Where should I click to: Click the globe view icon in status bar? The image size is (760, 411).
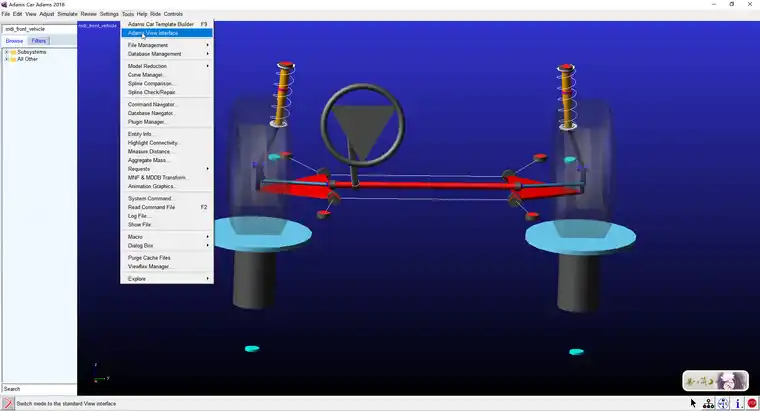pyautogui.click(x=723, y=403)
